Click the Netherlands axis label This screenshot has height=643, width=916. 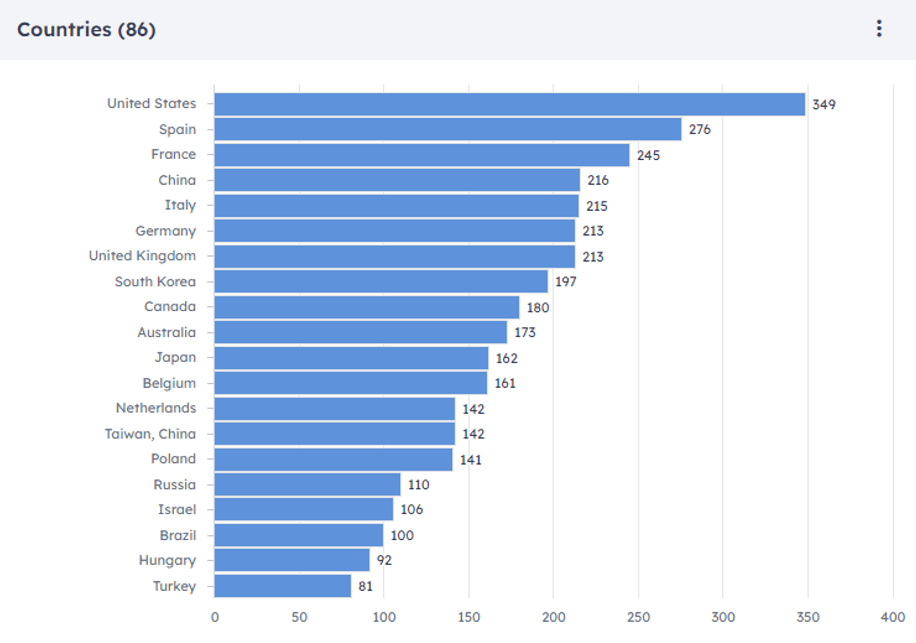point(156,408)
